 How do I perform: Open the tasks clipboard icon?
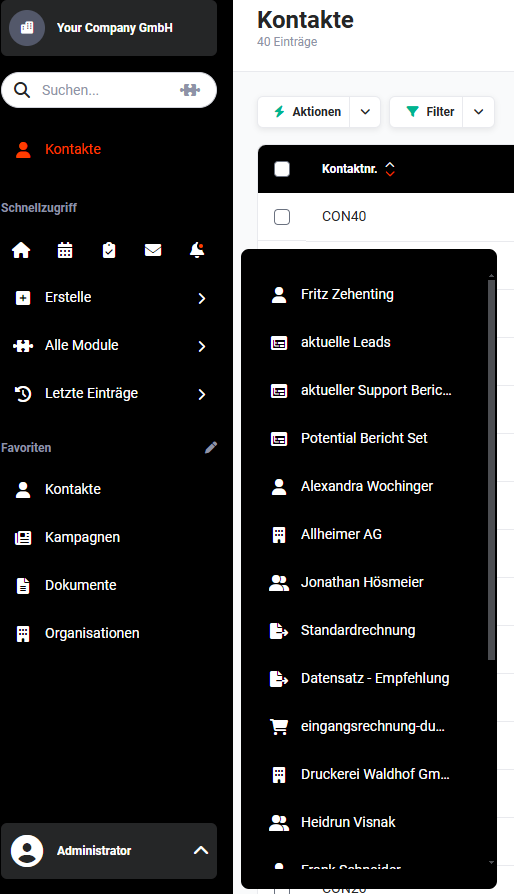[x=109, y=250]
